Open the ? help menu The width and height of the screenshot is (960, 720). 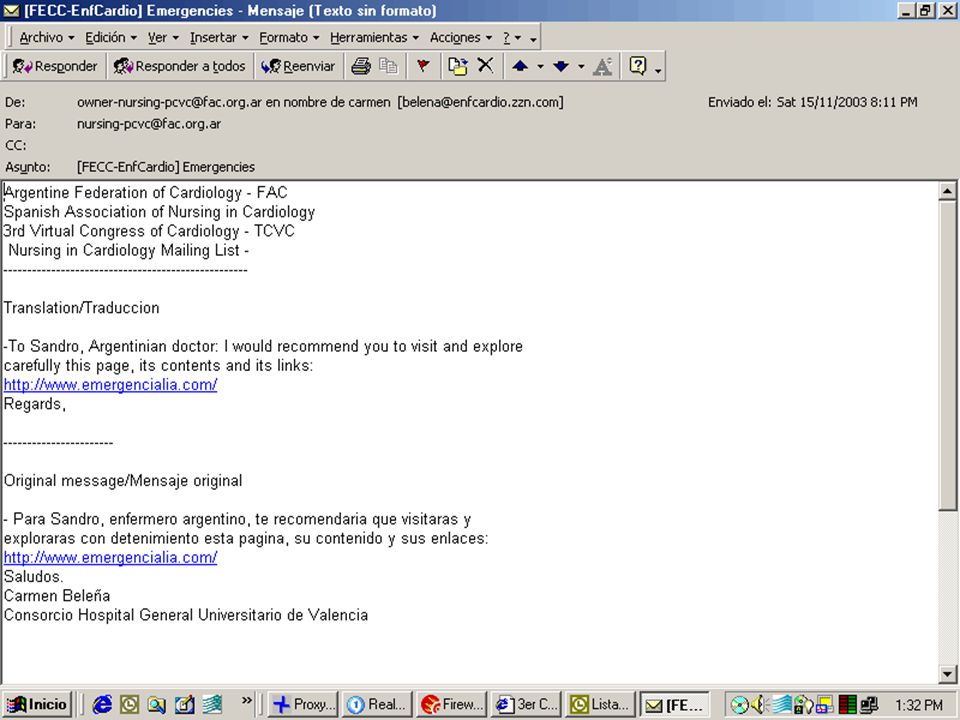pyautogui.click(x=511, y=37)
